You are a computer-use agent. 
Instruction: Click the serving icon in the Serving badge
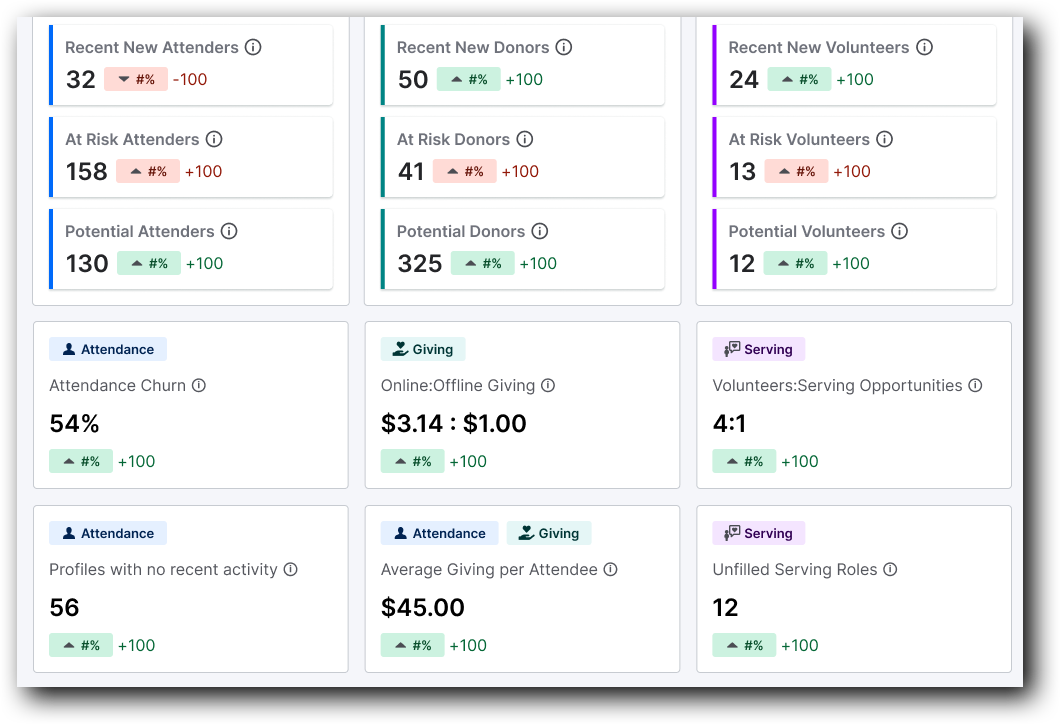731,349
